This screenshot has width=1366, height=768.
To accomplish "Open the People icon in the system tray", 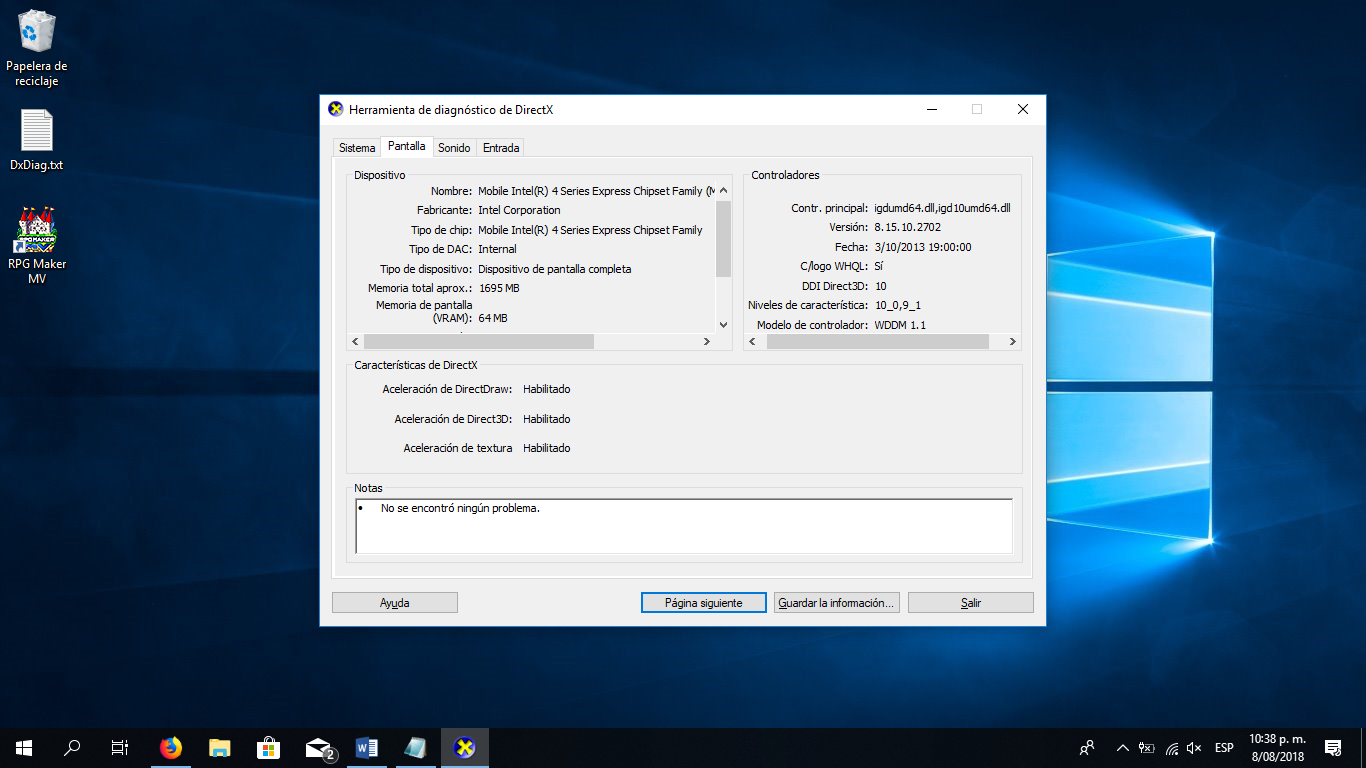I will (x=1087, y=747).
